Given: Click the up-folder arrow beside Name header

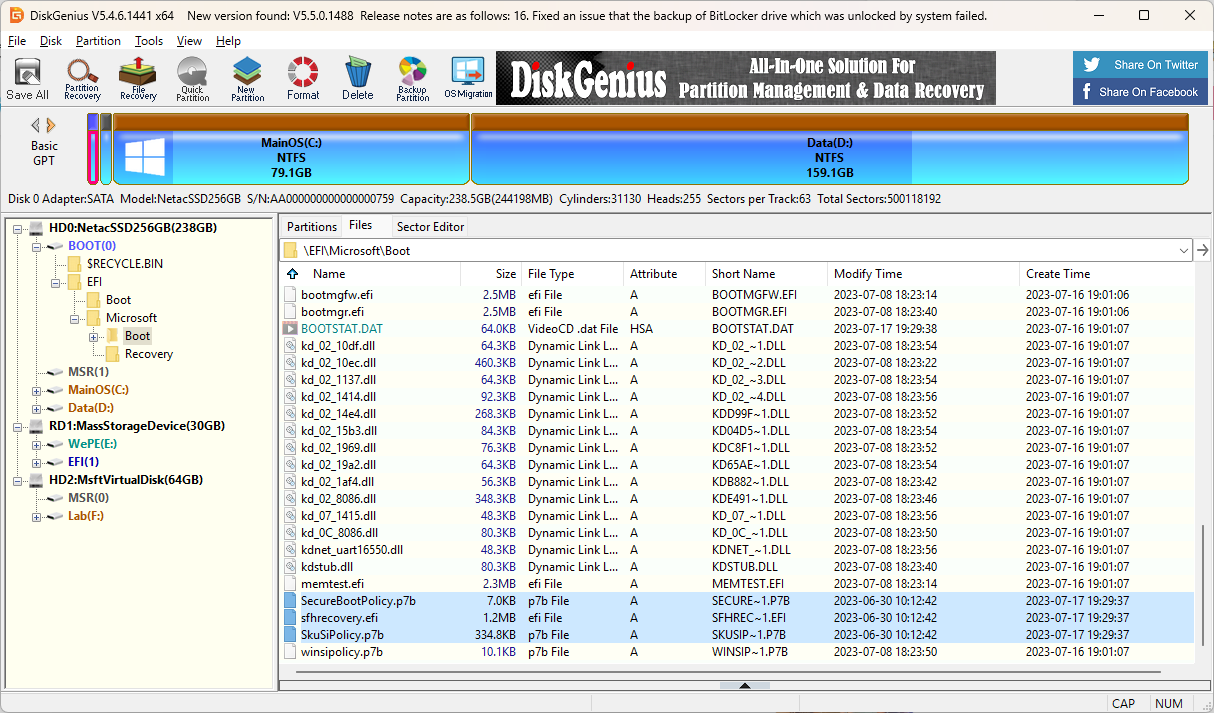Looking at the screenshot, I should (x=292, y=274).
